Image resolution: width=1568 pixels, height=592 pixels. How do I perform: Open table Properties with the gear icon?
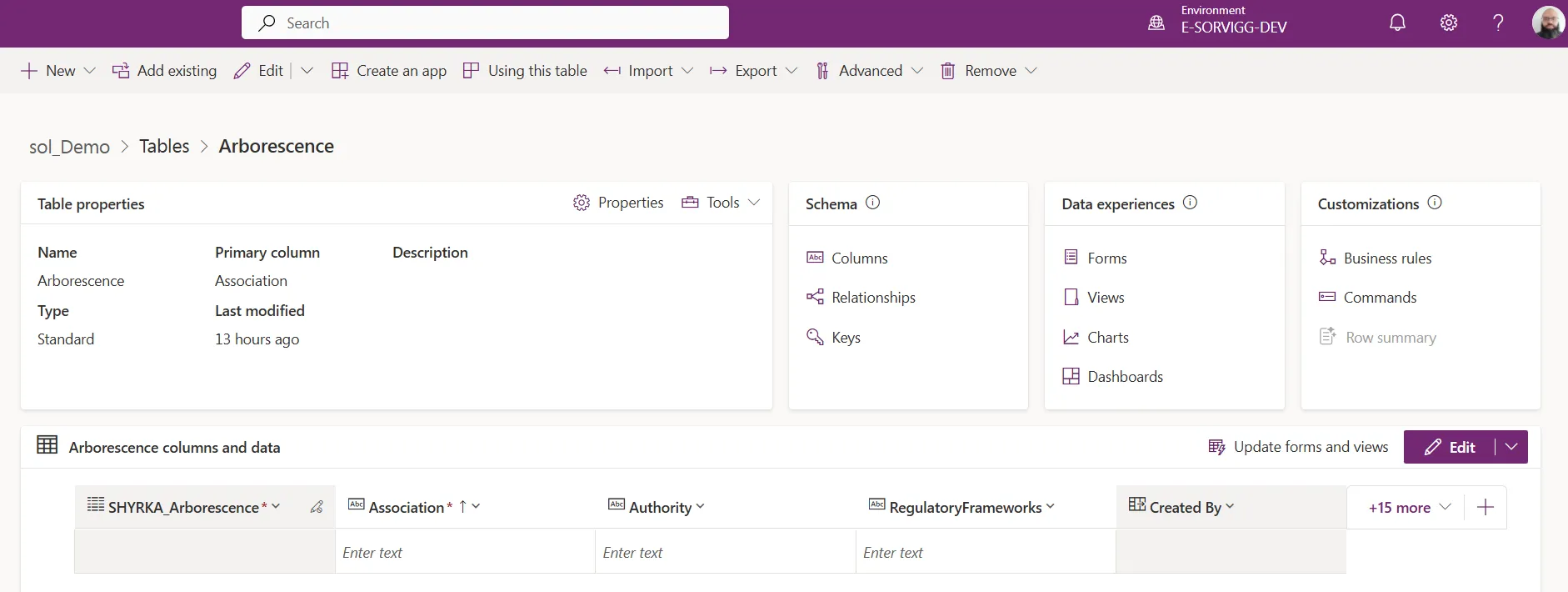pos(618,203)
